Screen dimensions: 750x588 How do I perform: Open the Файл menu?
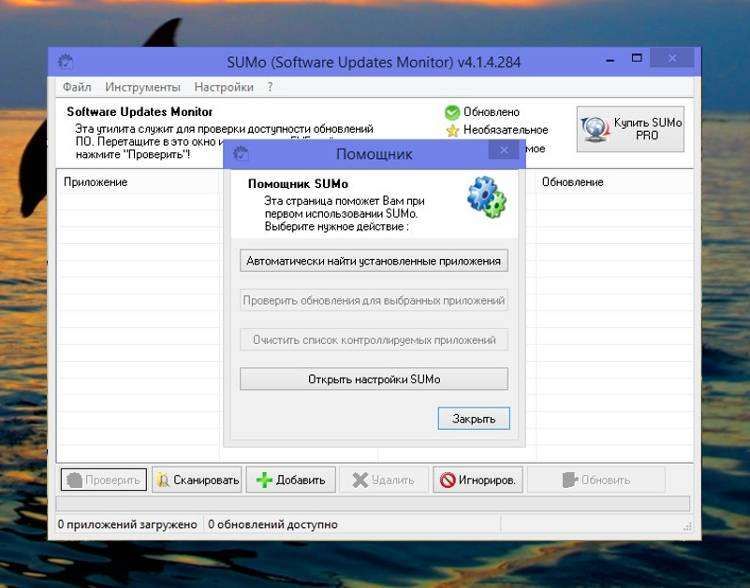click(77, 87)
